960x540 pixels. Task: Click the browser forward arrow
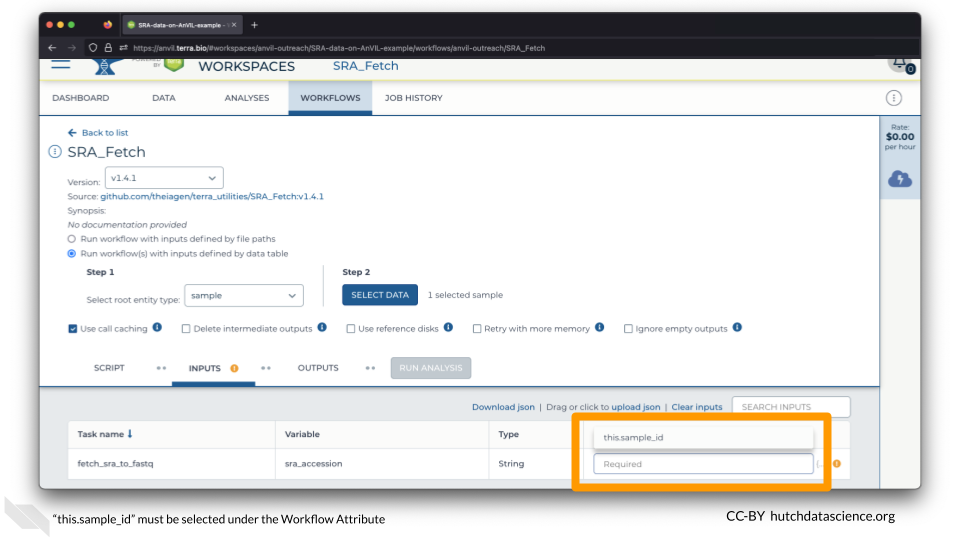coord(72,48)
